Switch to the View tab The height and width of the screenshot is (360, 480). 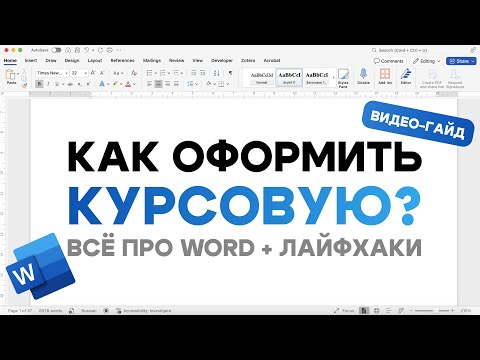coord(197,61)
